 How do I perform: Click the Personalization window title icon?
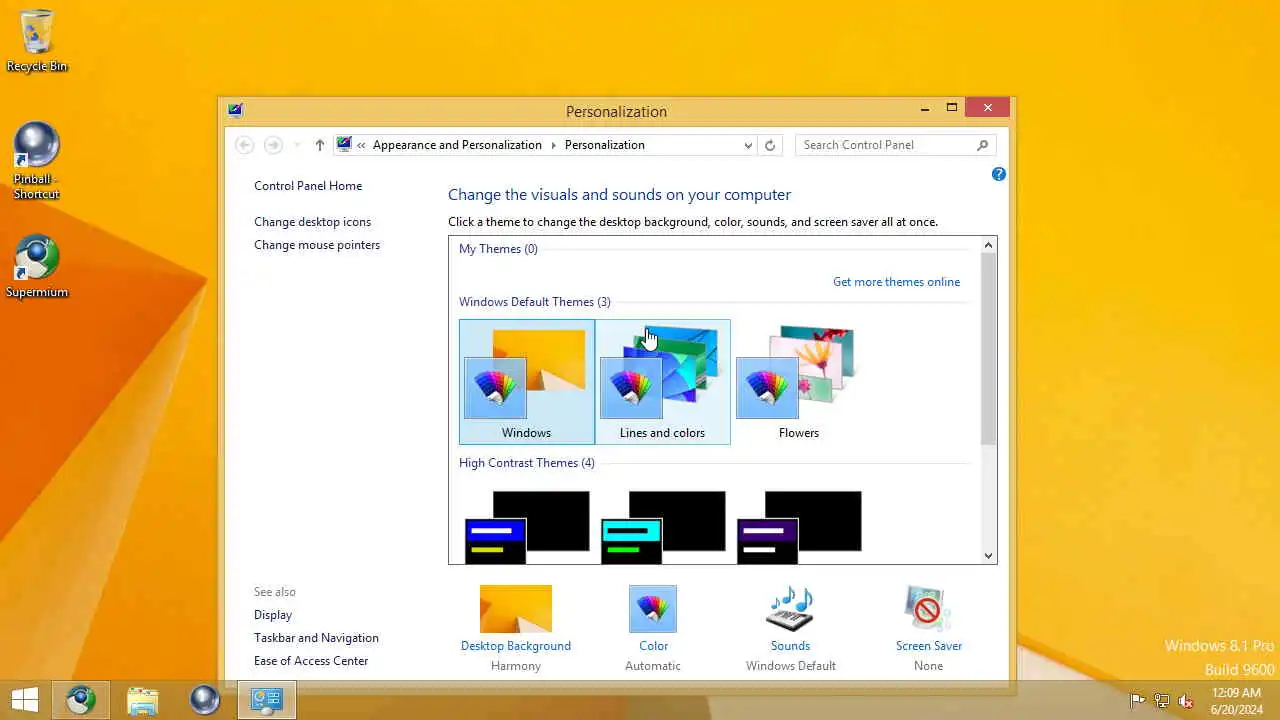(x=235, y=110)
